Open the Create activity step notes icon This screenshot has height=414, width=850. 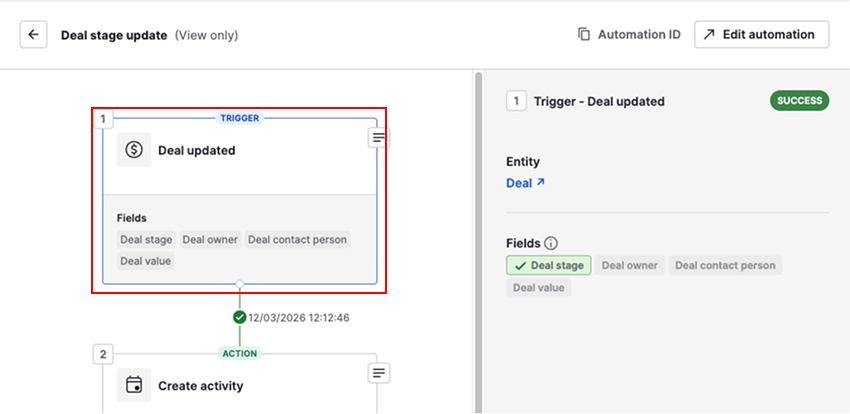378,373
